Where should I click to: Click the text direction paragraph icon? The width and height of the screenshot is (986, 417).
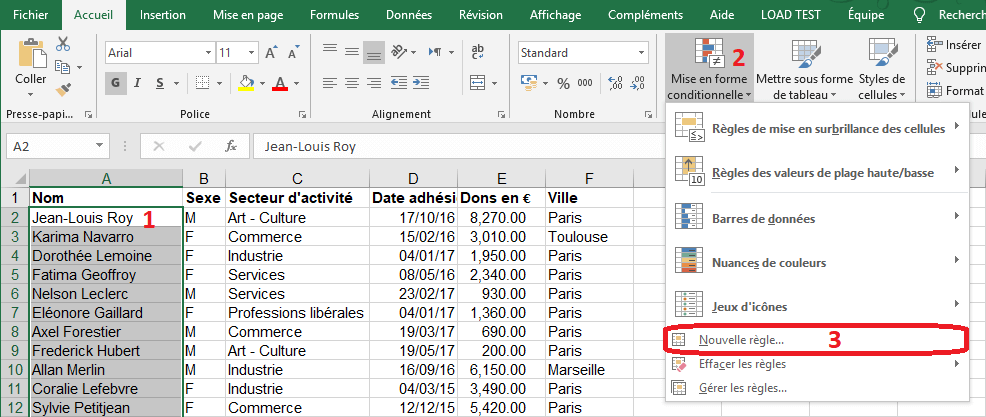(x=435, y=52)
